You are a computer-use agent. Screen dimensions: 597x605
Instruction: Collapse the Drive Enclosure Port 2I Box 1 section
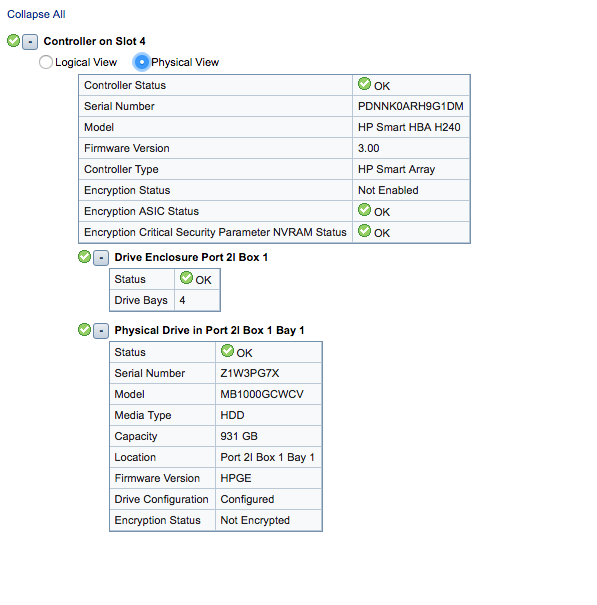tap(101, 258)
